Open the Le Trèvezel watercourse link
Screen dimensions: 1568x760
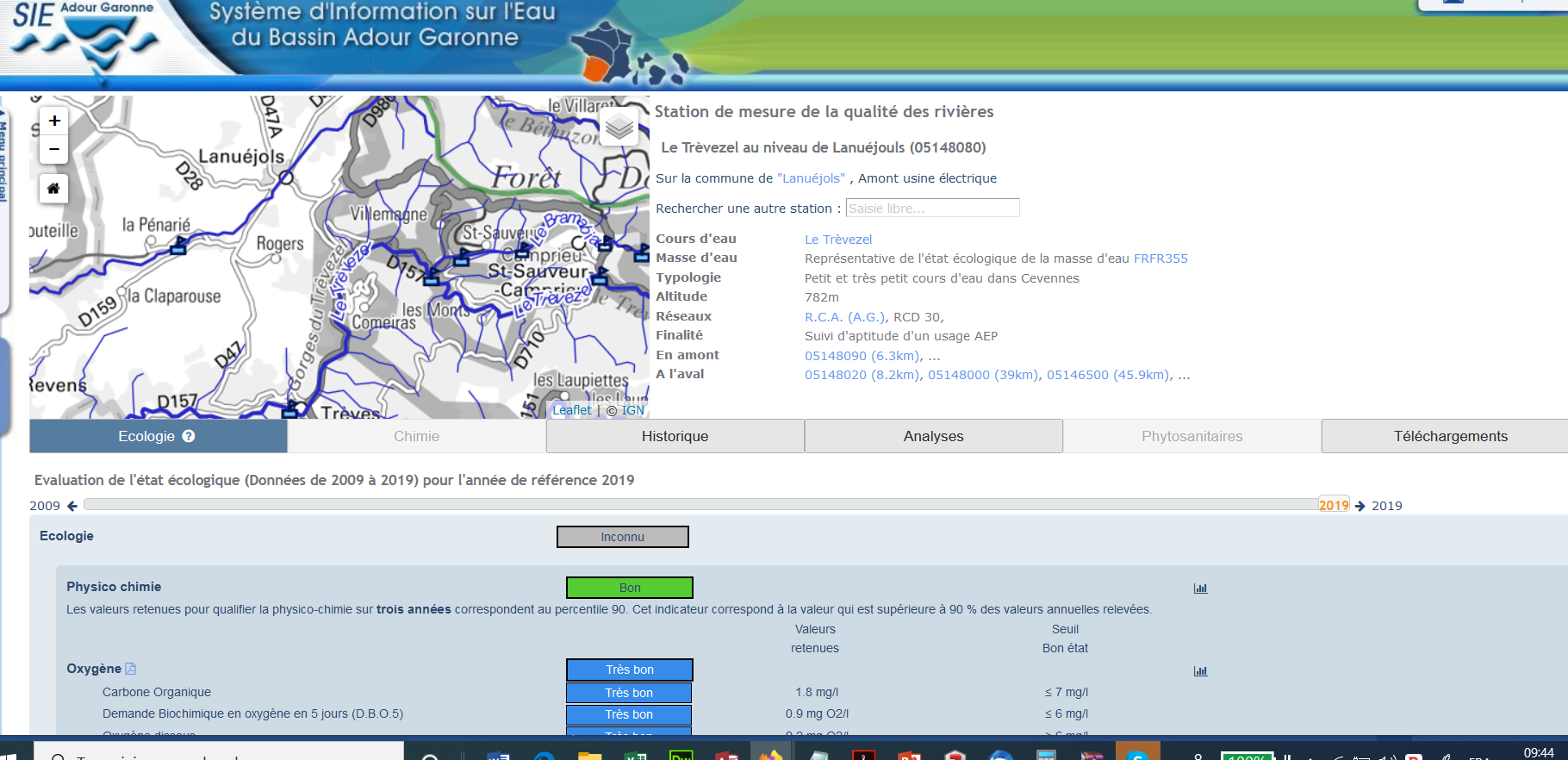pos(837,240)
